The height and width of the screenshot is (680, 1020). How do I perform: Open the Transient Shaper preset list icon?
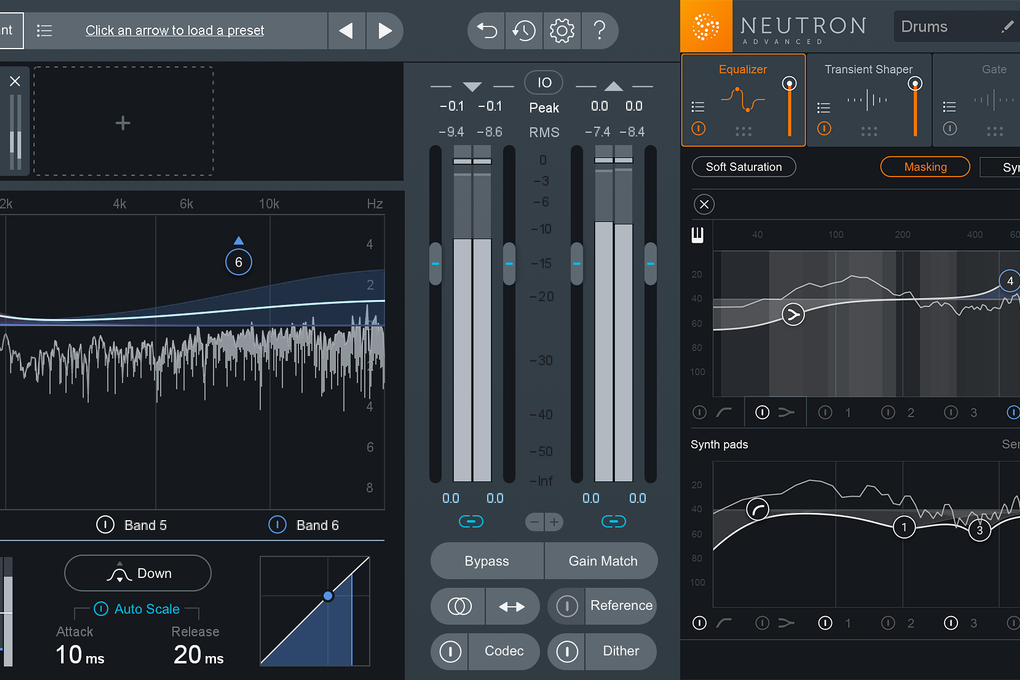(824, 108)
